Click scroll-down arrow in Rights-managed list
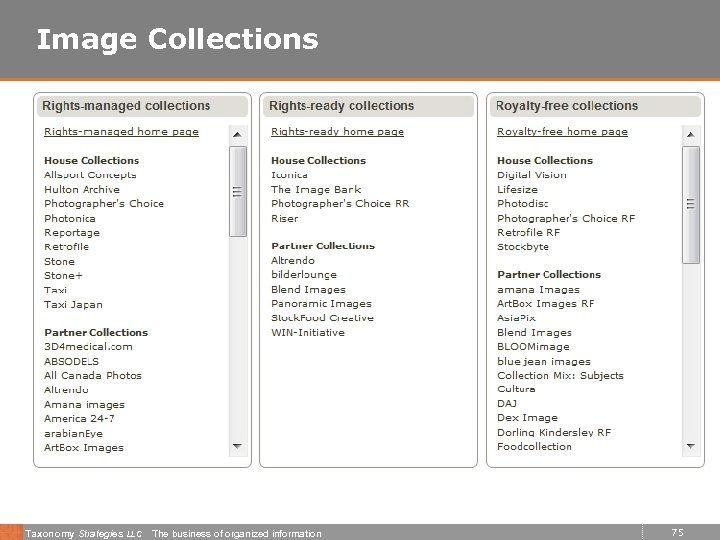 237,446
